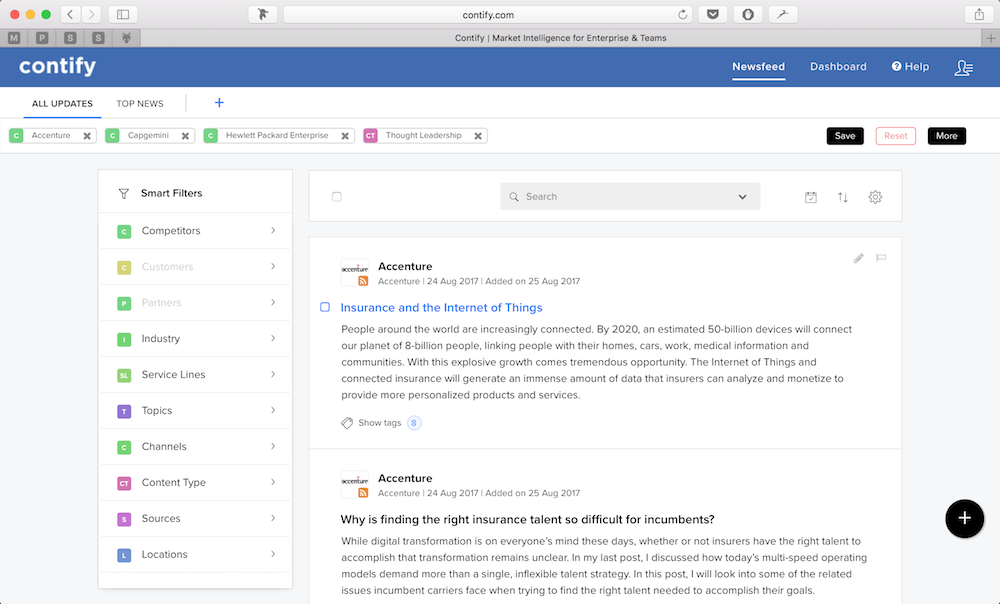Open Insurance and the Internet of Things link

pos(441,308)
